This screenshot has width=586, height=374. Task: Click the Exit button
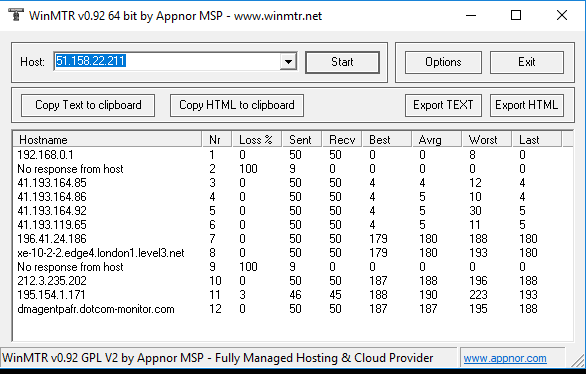click(527, 62)
